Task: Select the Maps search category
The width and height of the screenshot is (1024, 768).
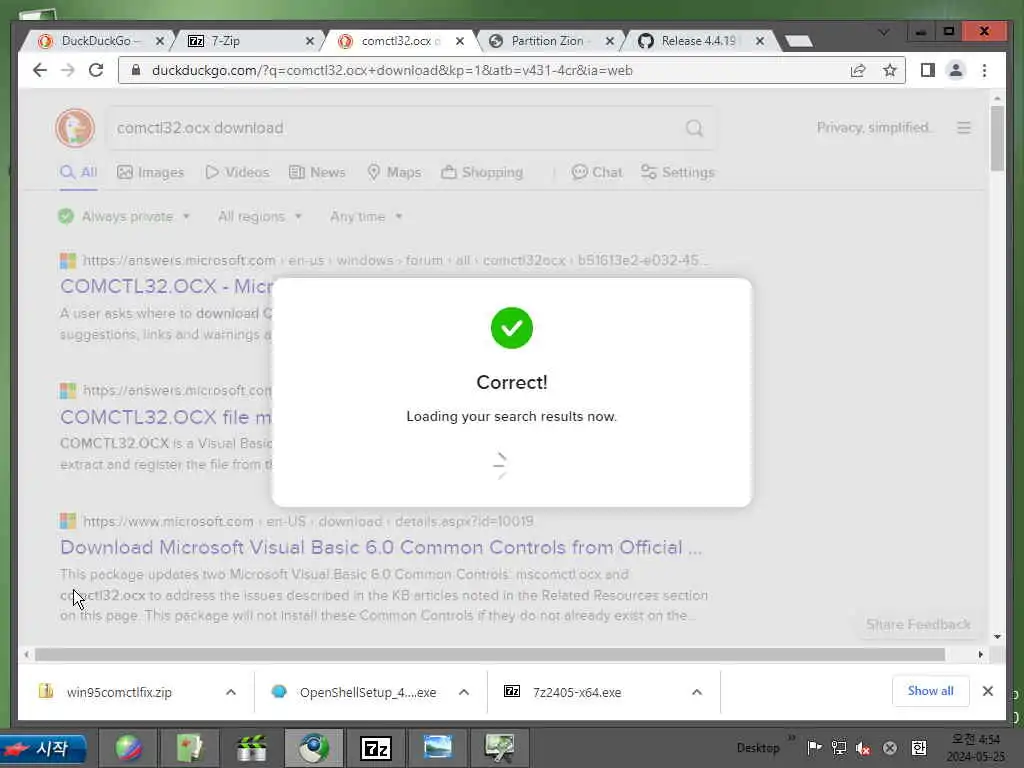Action: (x=394, y=172)
